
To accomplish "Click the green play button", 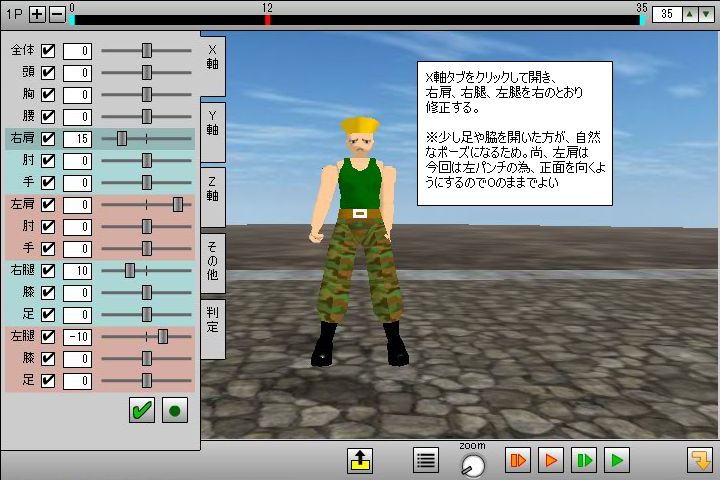I will [617, 460].
